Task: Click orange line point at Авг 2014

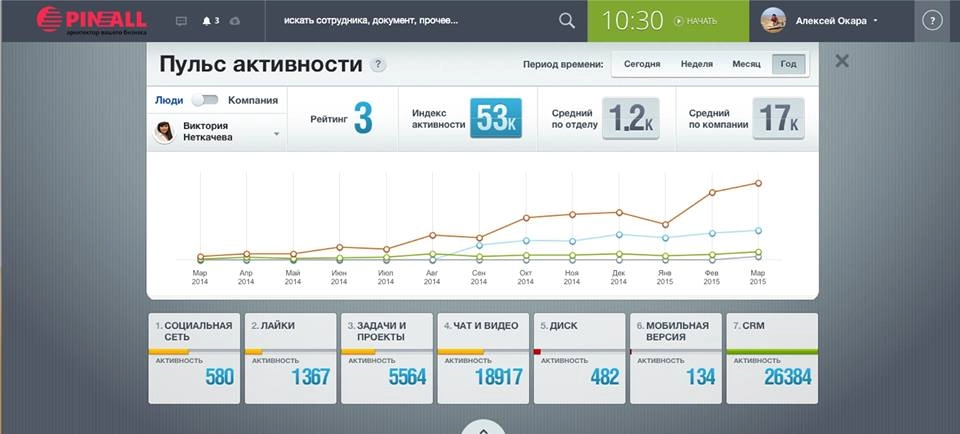Action: [432, 235]
